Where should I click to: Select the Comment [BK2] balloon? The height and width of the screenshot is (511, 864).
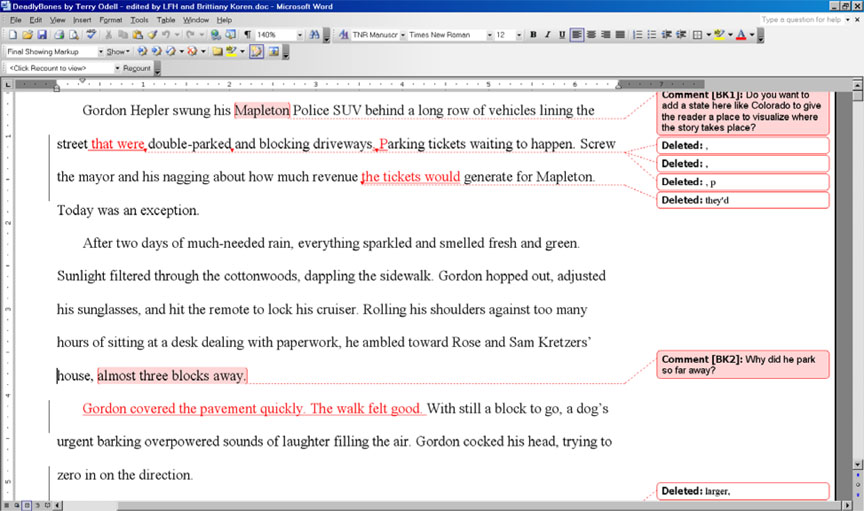tap(743, 364)
